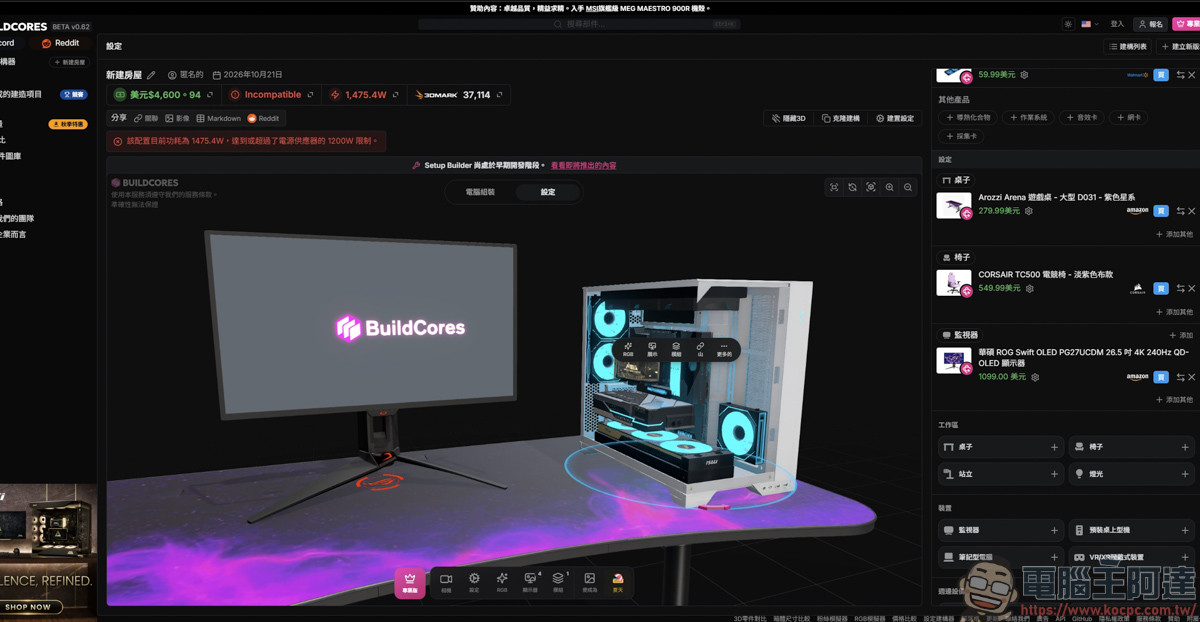The width and height of the screenshot is (1200, 622).
Task: Open RGB sparkle tool in bottom toolbar
Action: coord(502,581)
